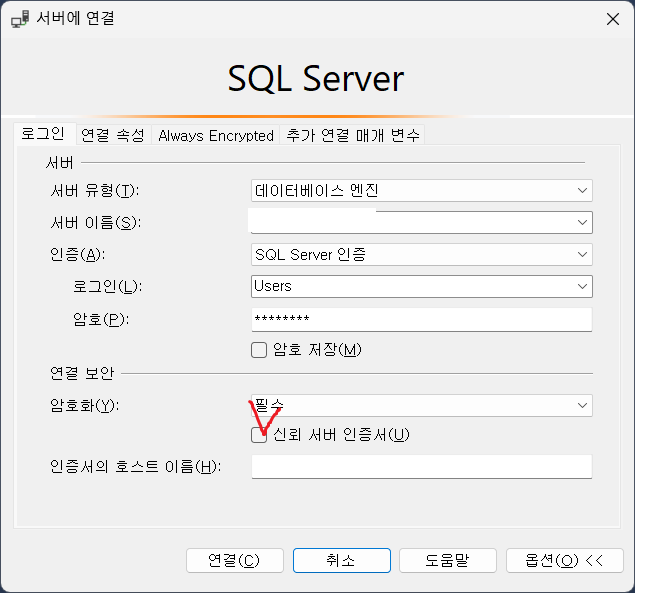Click the 신뢰 서버 인증서(U) label text
Image resolution: width=670 pixels, height=593 pixels.
click(x=341, y=435)
